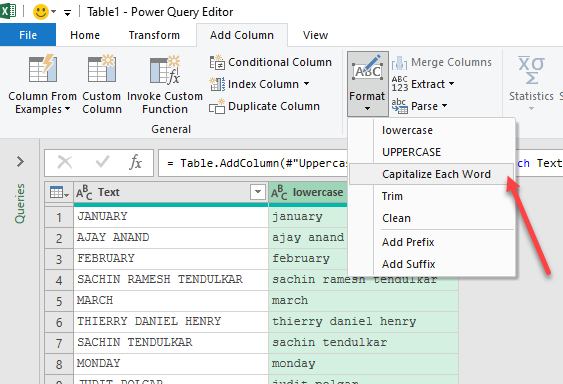Open the table corner menu icon
The height and width of the screenshot is (384, 563).
tap(59, 193)
